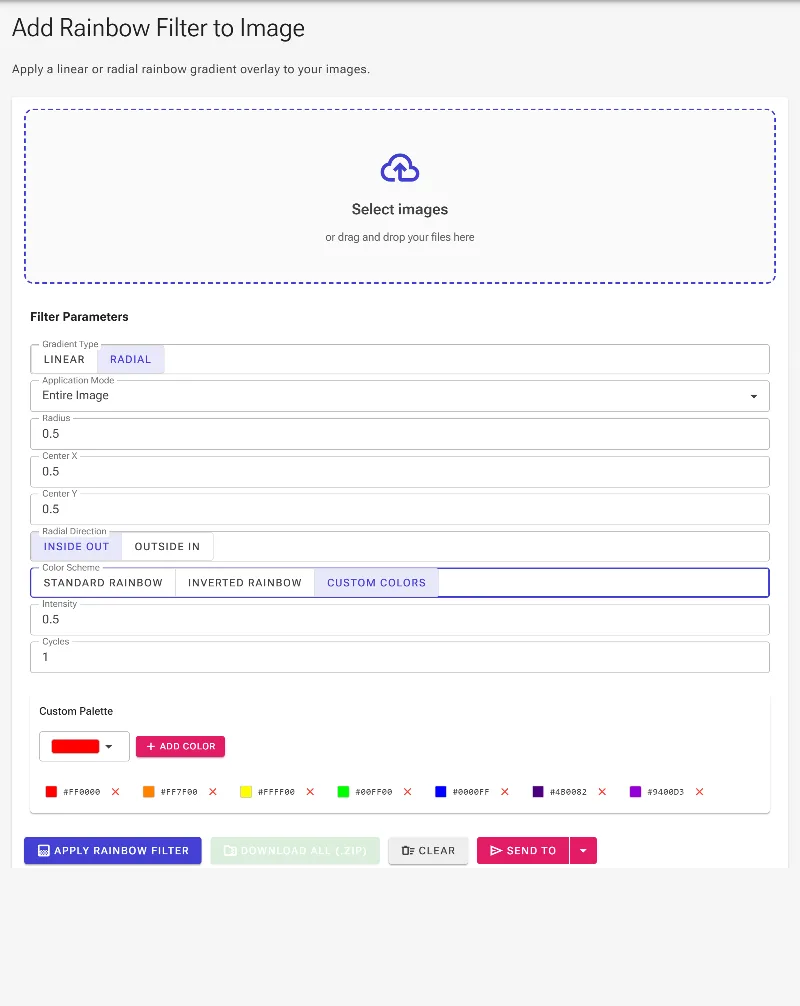Focus the Center X input field

point(400,472)
